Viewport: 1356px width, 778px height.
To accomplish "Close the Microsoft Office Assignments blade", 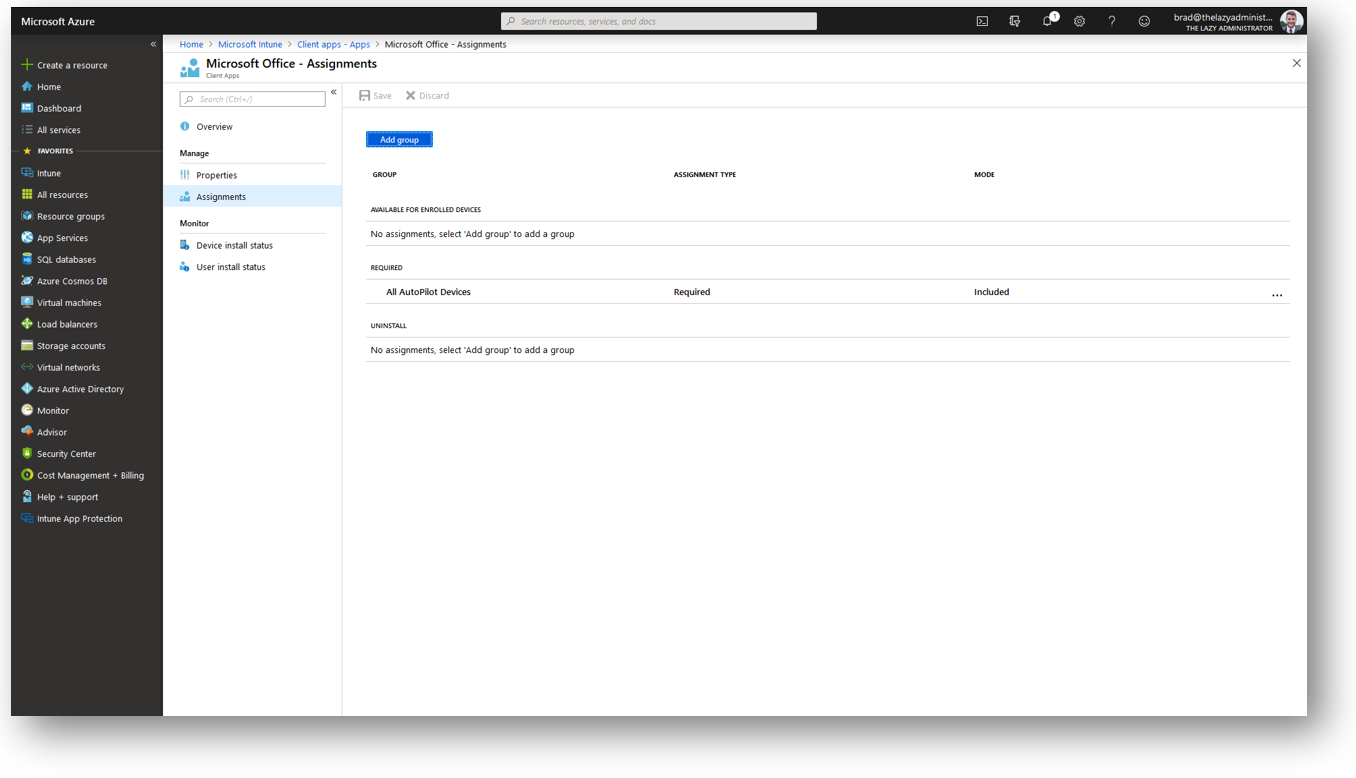I will [1297, 63].
